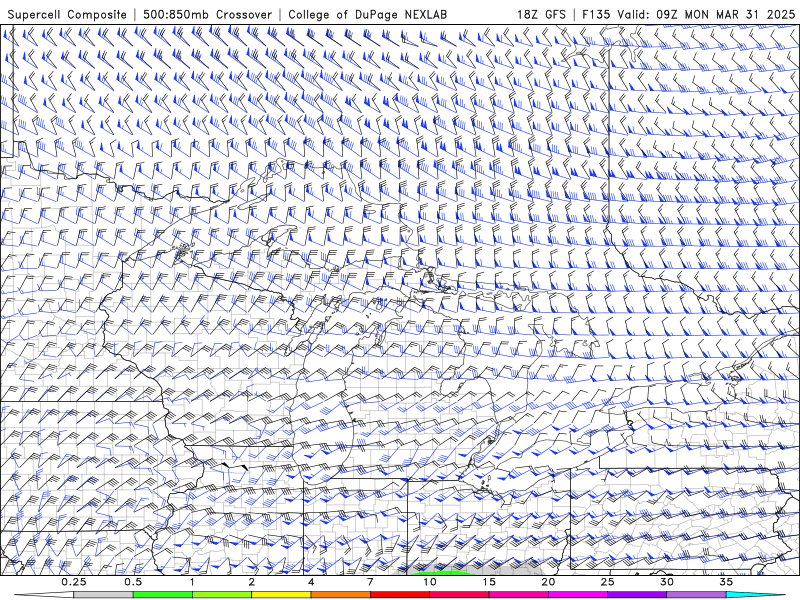Click the 0.5 value on the color scale

click(x=133, y=582)
